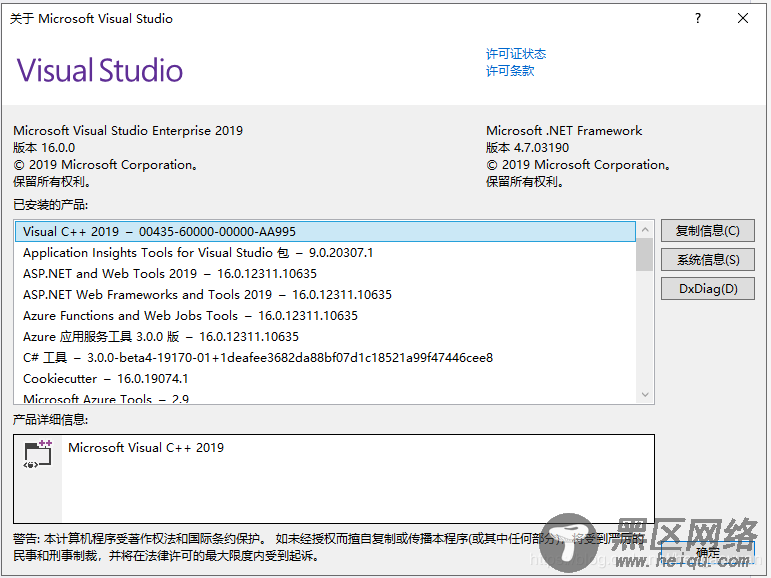The image size is (771, 578).
Task: Select the Cookiecutter 16.0.19074.1 row
Action: point(326,379)
